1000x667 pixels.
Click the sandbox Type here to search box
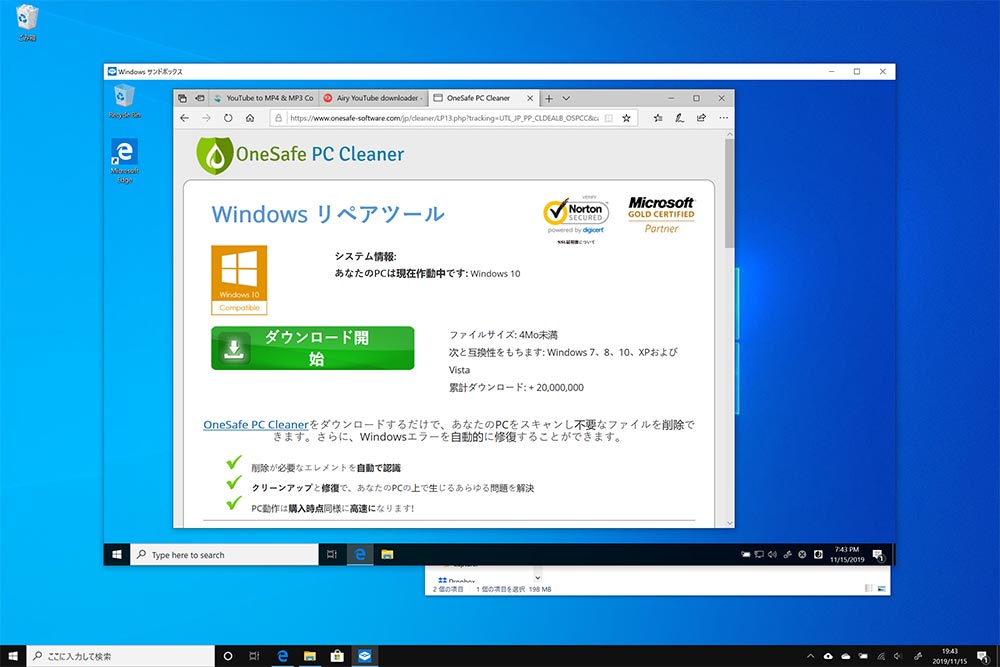(224, 555)
